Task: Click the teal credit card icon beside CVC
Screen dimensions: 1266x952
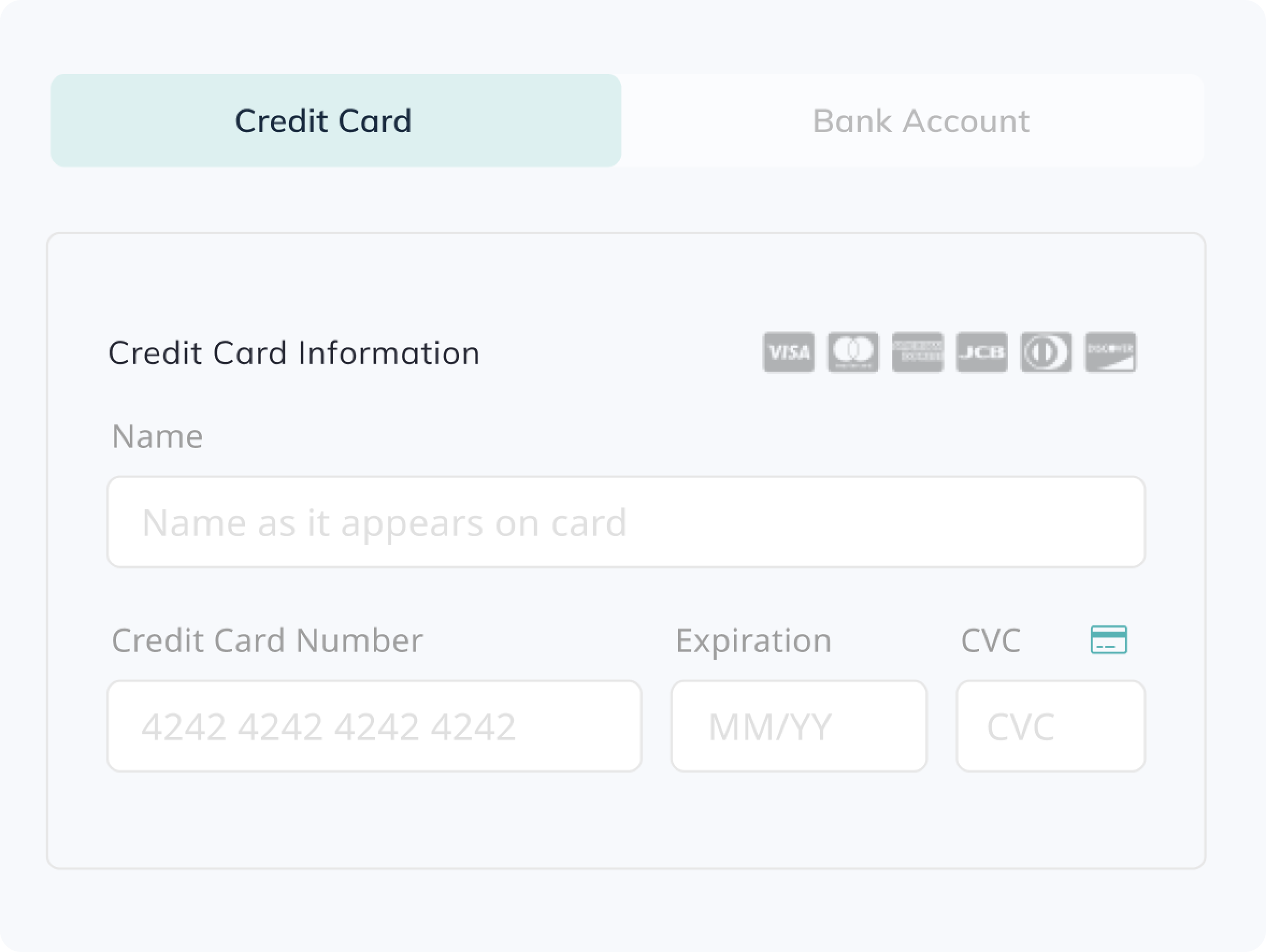Action: click(1109, 641)
